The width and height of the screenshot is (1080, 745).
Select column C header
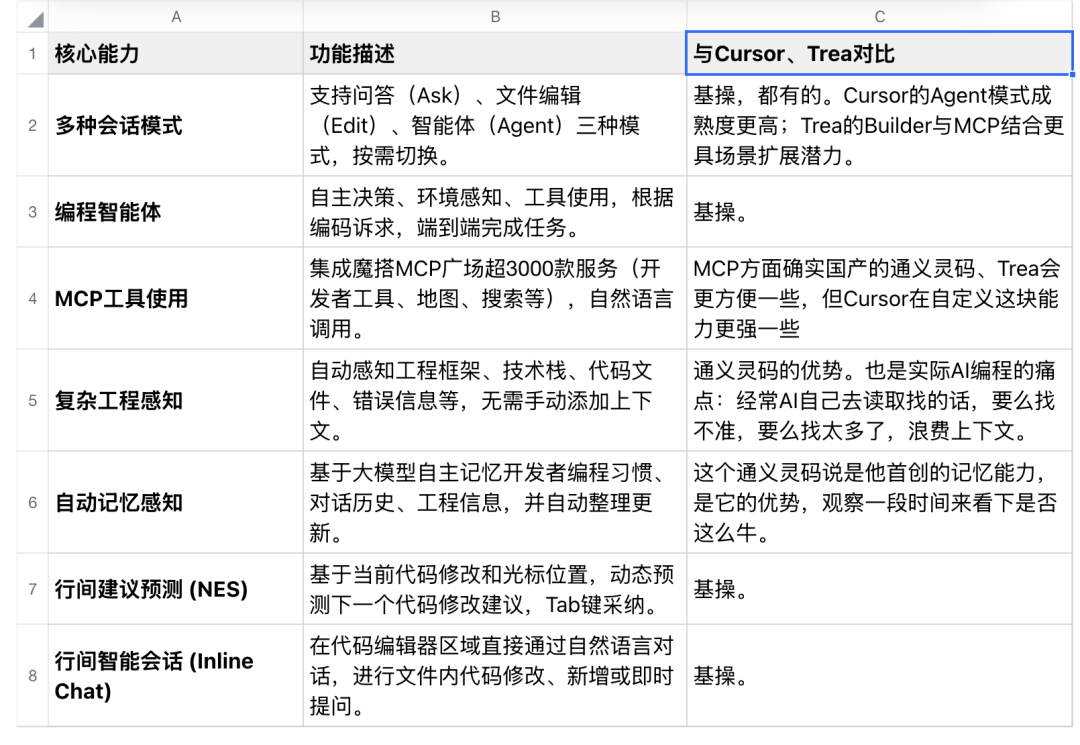point(880,17)
